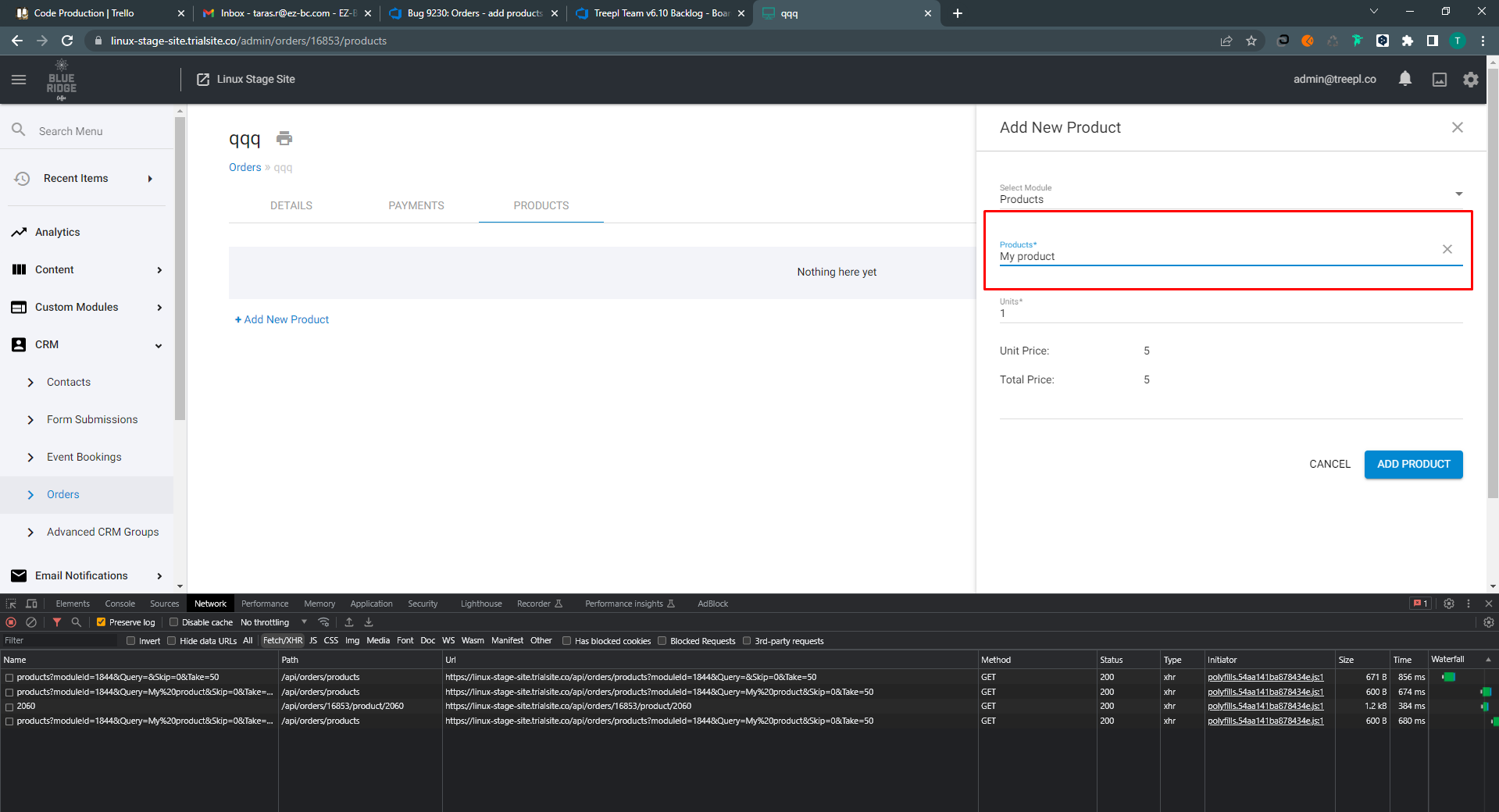1499x812 pixels.
Task: Clear the My product selection
Action: [x=1447, y=249]
